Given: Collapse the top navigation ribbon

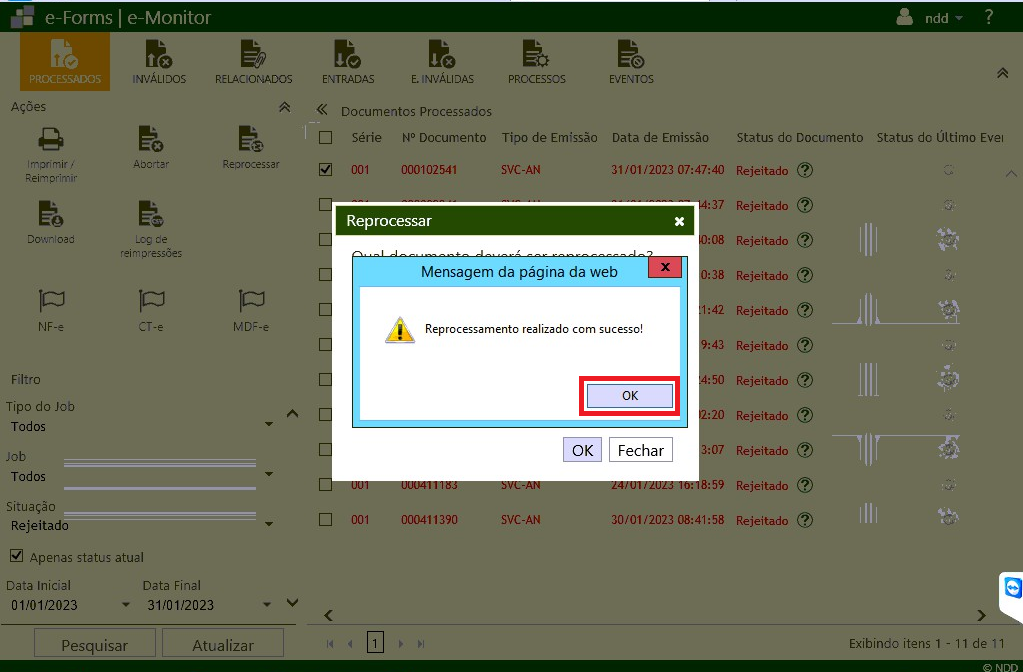Looking at the screenshot, I should point(1003,73).
